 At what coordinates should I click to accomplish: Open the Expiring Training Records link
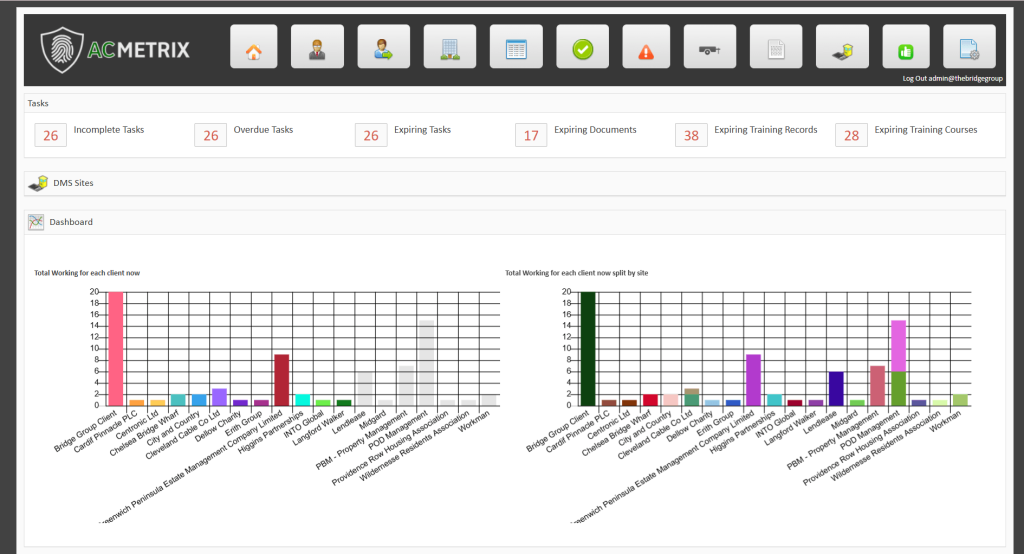pos(765,130)
